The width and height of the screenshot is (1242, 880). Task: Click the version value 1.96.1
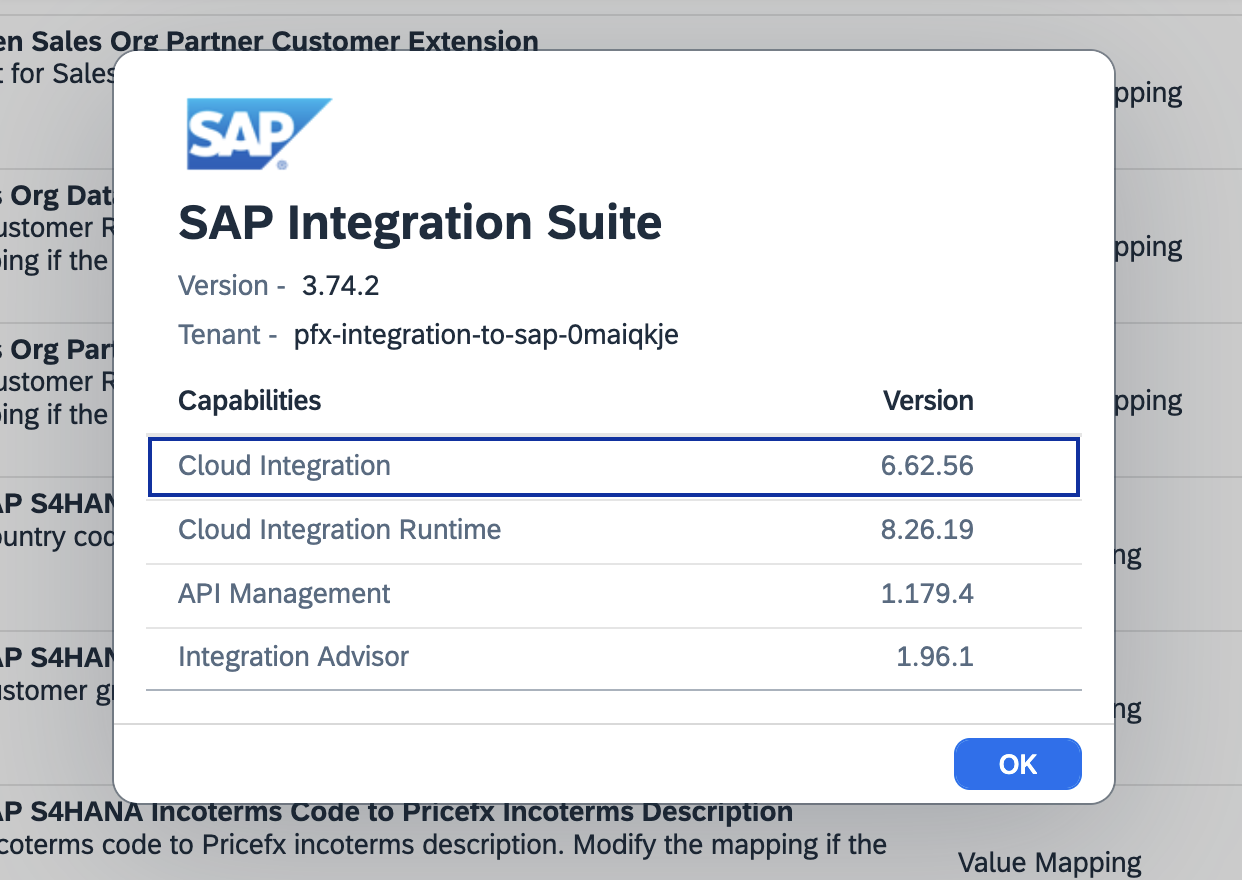(934, 657)
